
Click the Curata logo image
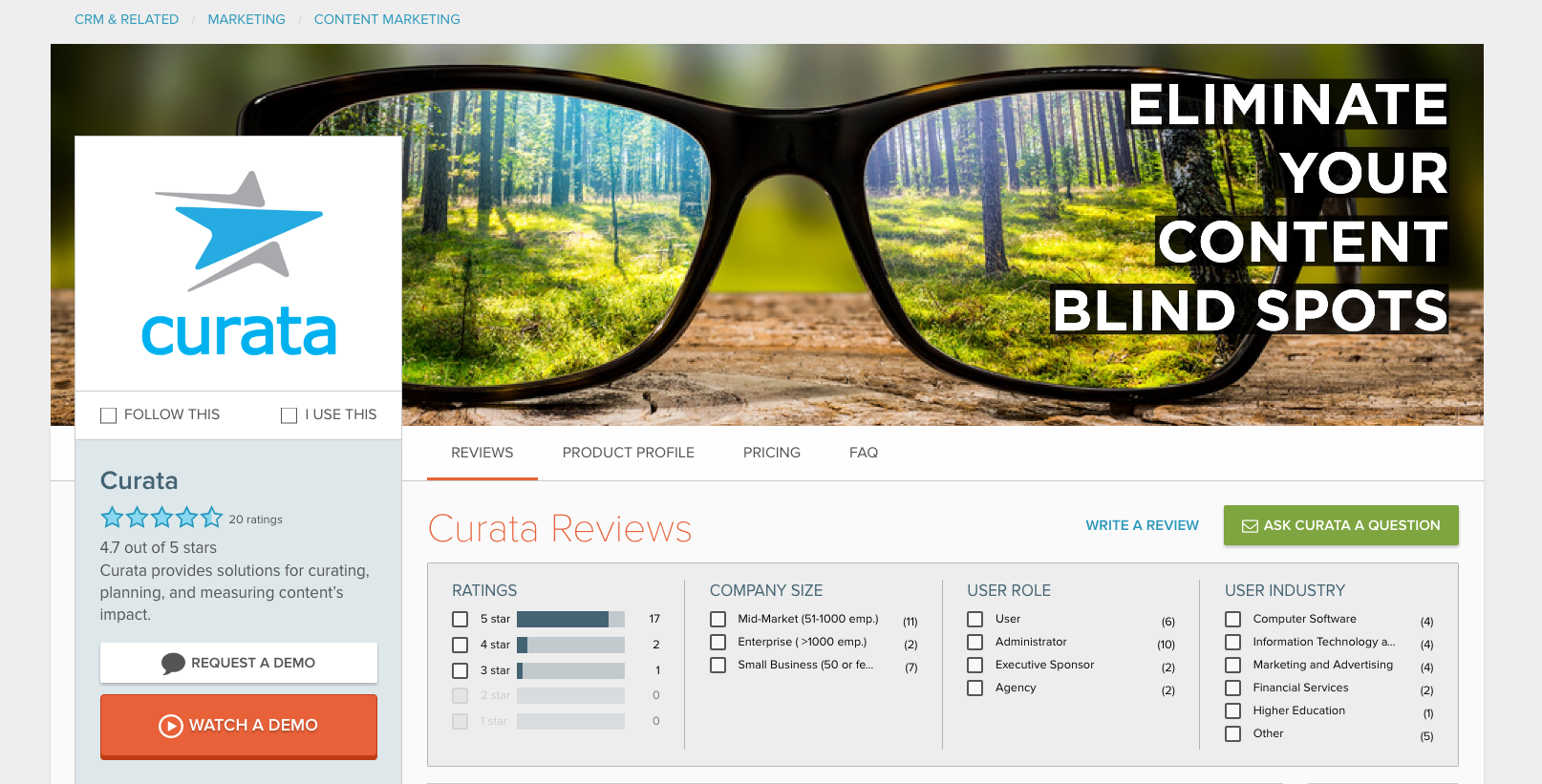(x=239, y=264)
